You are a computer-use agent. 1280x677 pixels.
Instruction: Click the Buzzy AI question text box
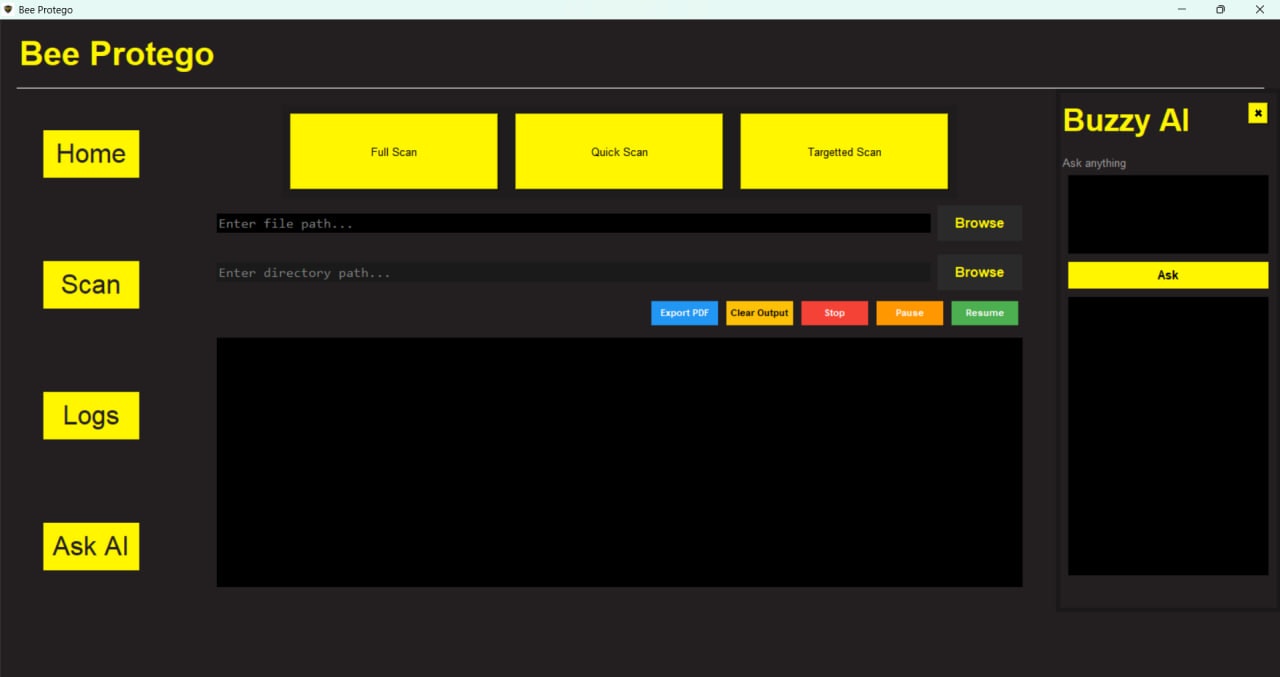coord(1167,213)
